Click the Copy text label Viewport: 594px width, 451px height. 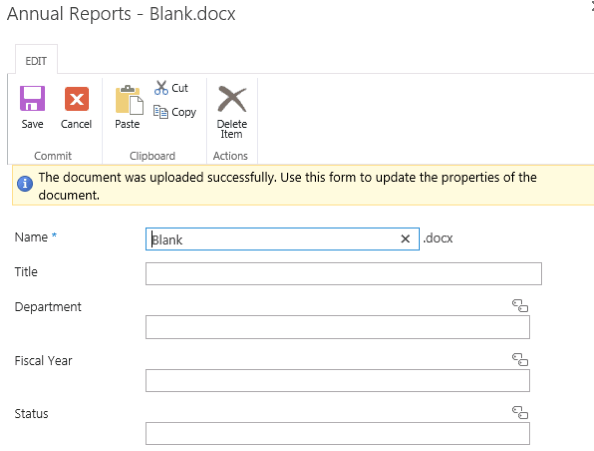coord(184,112)
